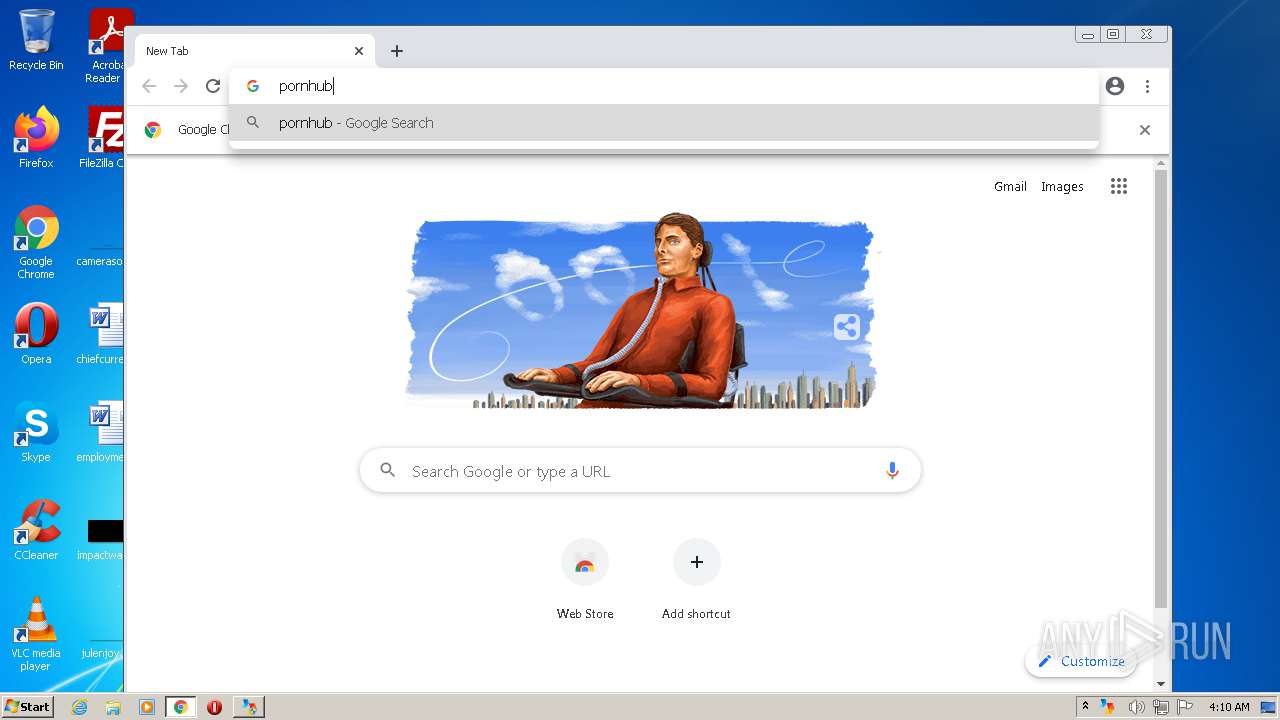
Task: Open the FileZilla Client desktop icon
Action: coord(103,137)
